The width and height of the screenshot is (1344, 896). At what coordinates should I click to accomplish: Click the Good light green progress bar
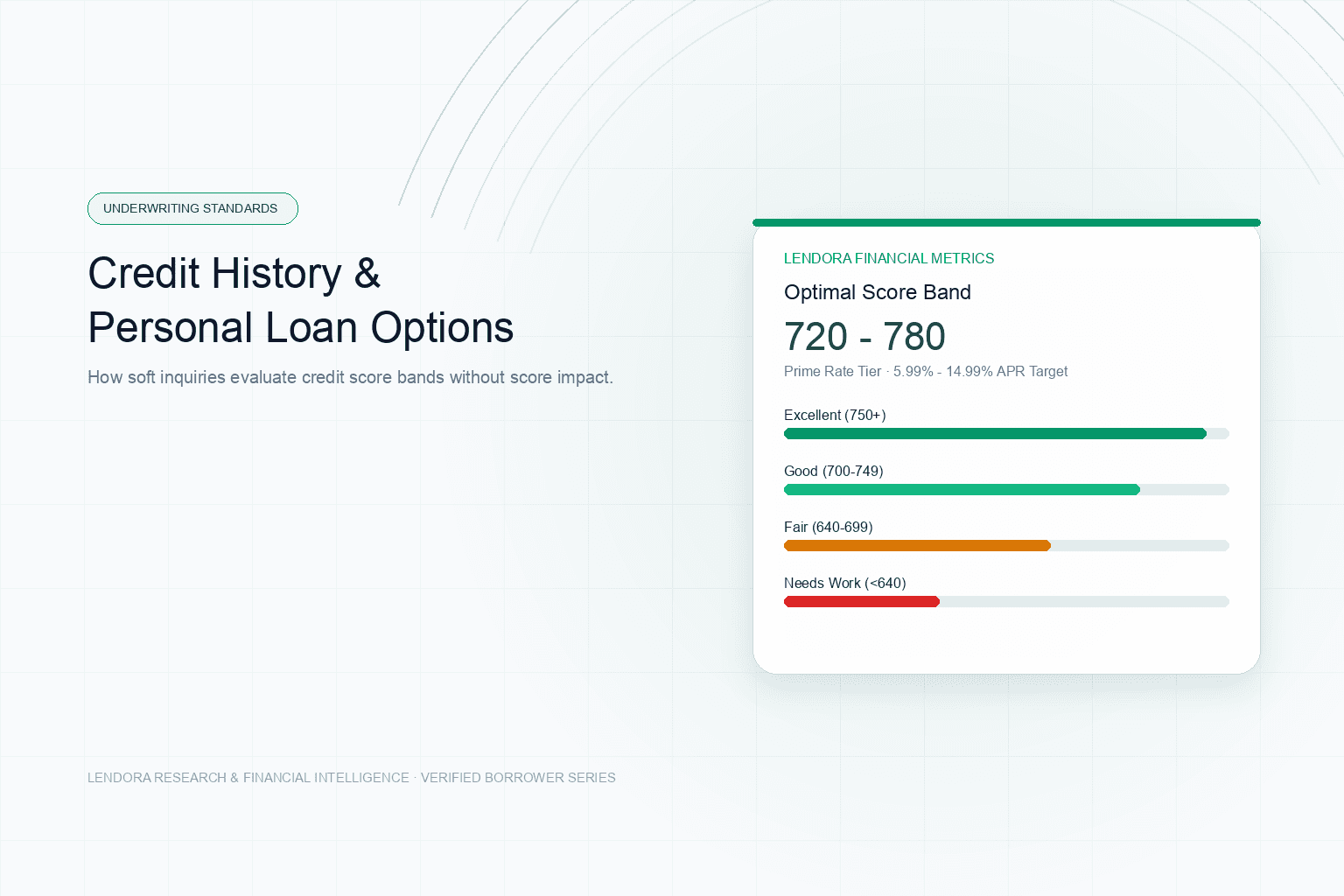[x=962, y=490]
